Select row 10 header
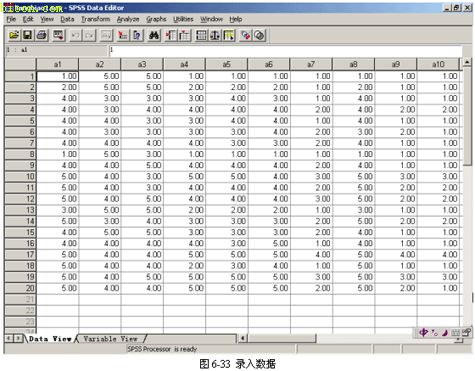The width and height of the screenshot is (475, 371). (x=20, y=176)
